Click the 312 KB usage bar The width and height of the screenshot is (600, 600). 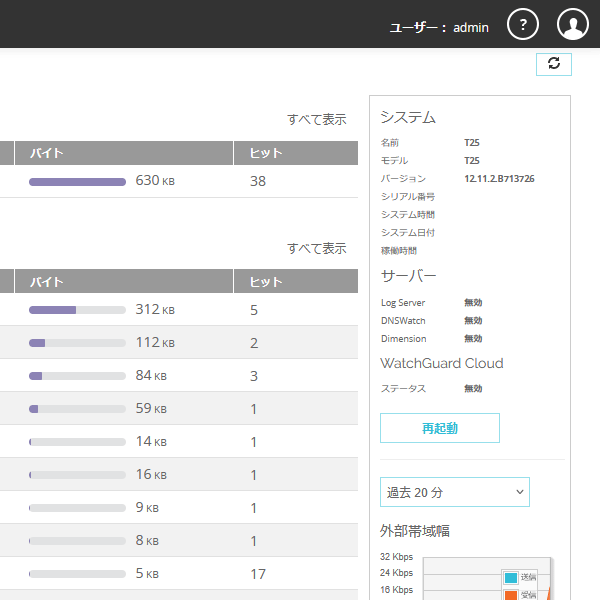(77, 310)
